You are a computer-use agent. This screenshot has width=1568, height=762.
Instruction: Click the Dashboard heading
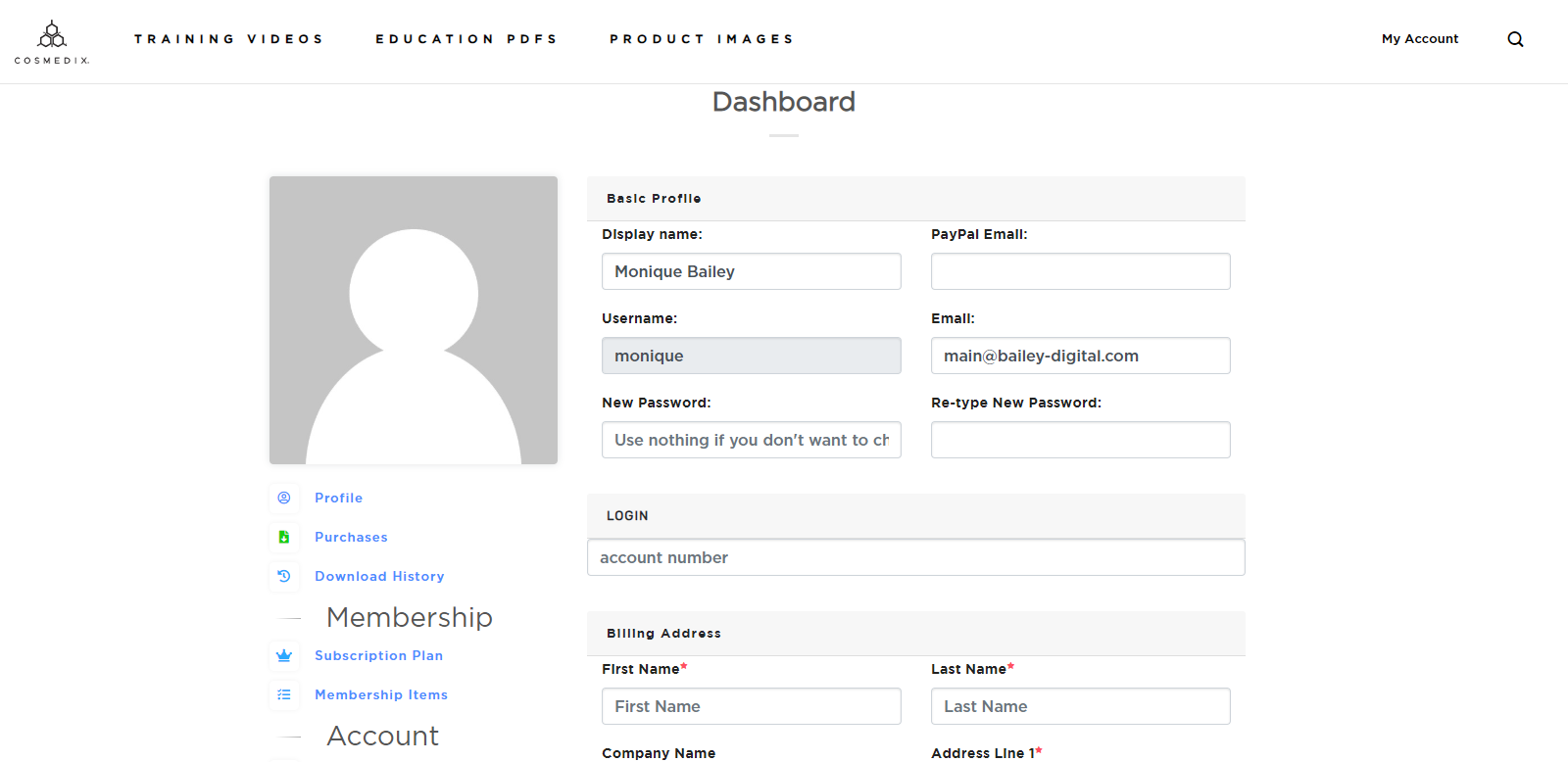click(x=784, y=102)
